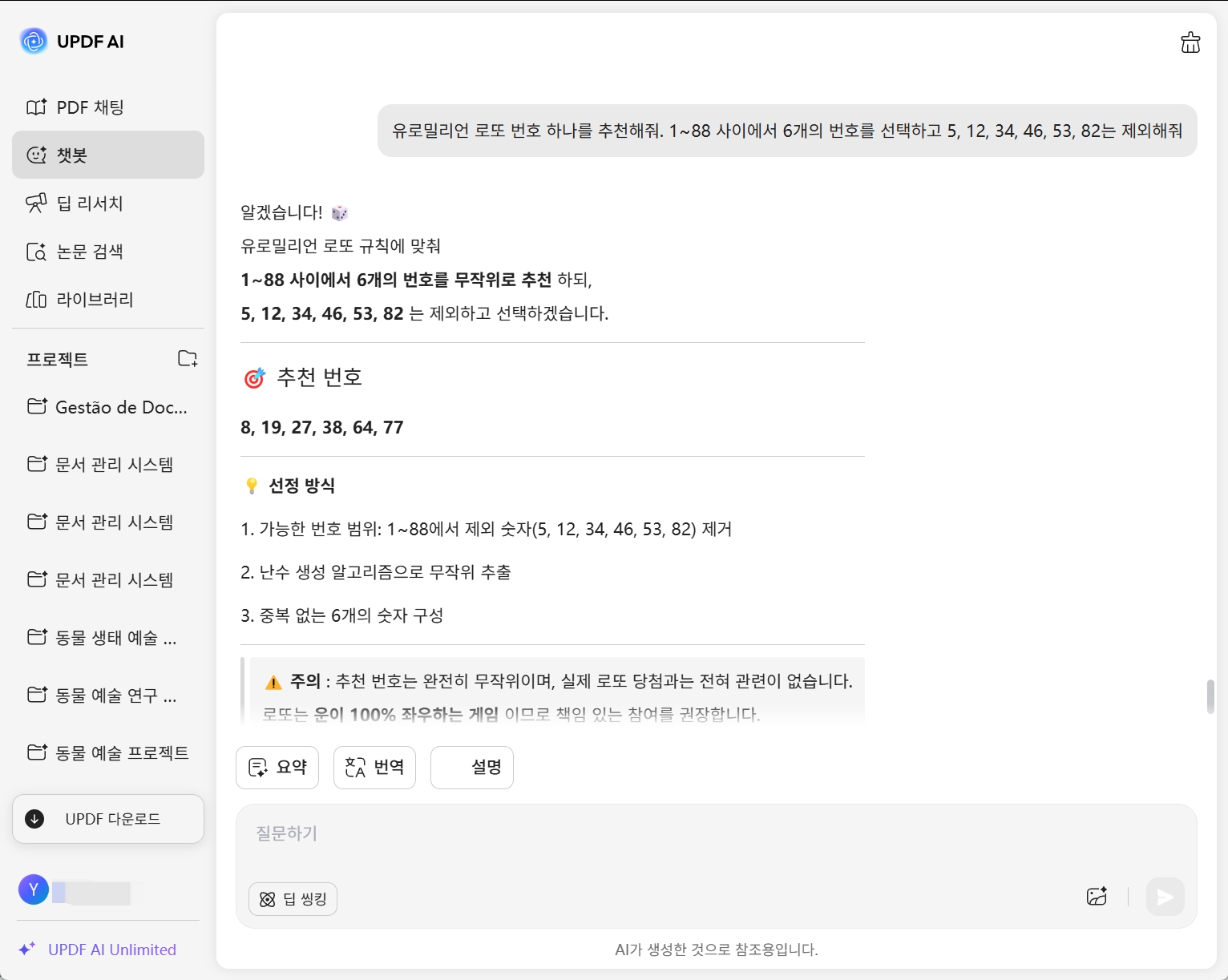The image size is (1228, 980).
Task: Click the chat vertical scrollbar thumb
Action: point(1210,696)
